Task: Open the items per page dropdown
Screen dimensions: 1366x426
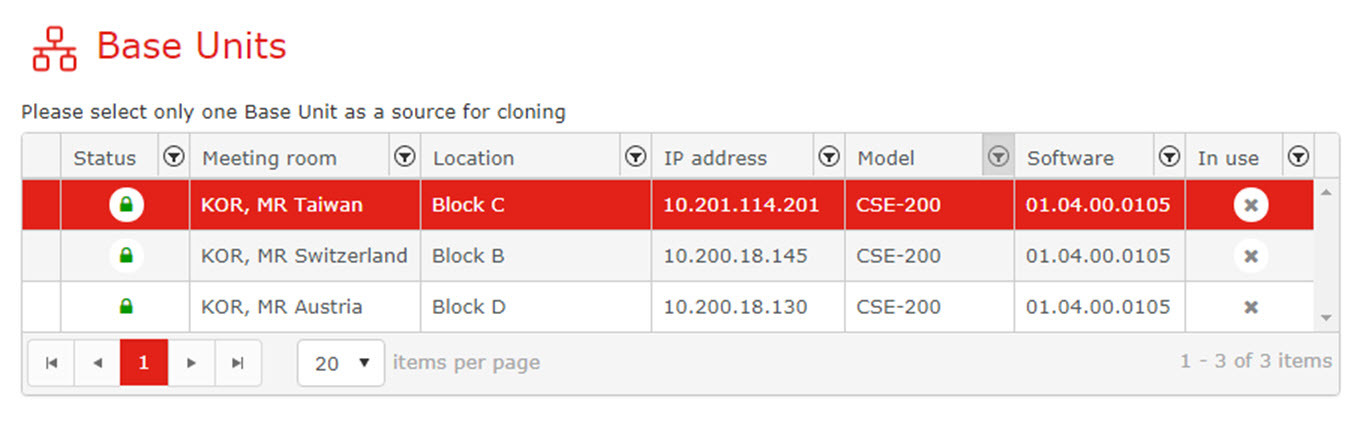Action: coord(341,363)
